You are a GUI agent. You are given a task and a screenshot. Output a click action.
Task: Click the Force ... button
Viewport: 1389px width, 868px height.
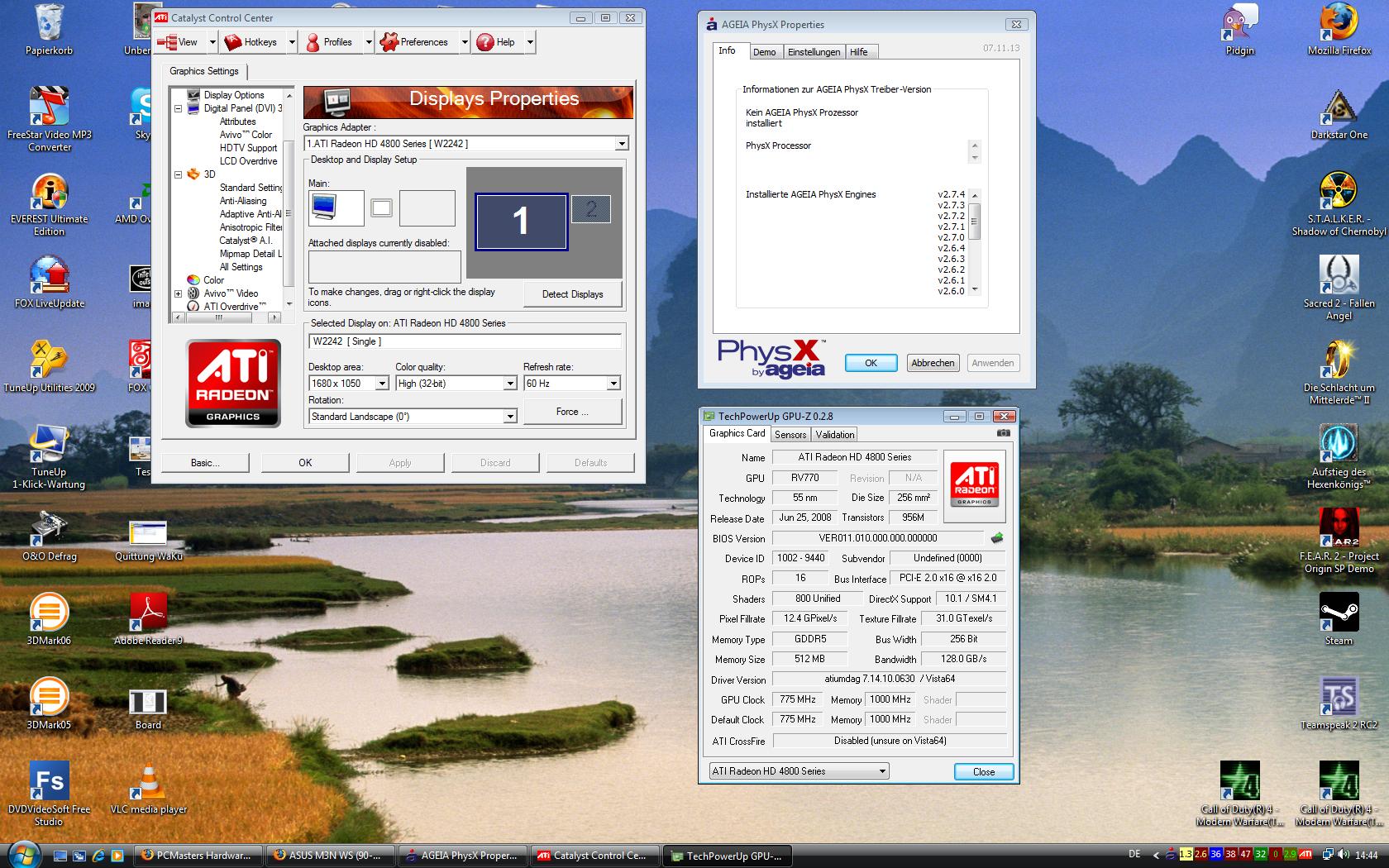pos(572,412)
